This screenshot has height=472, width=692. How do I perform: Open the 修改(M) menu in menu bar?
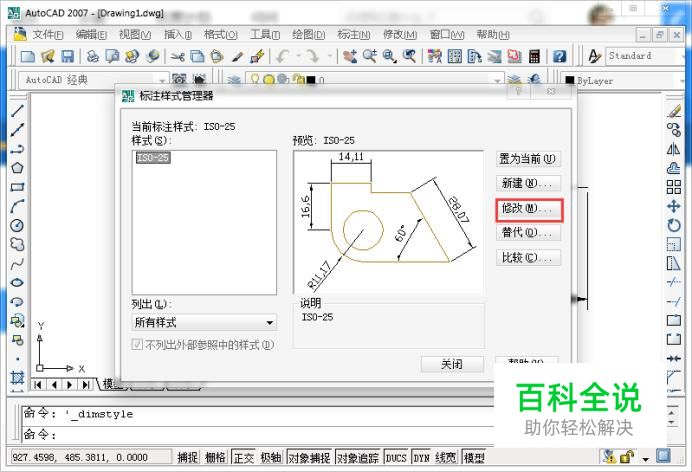400,34
